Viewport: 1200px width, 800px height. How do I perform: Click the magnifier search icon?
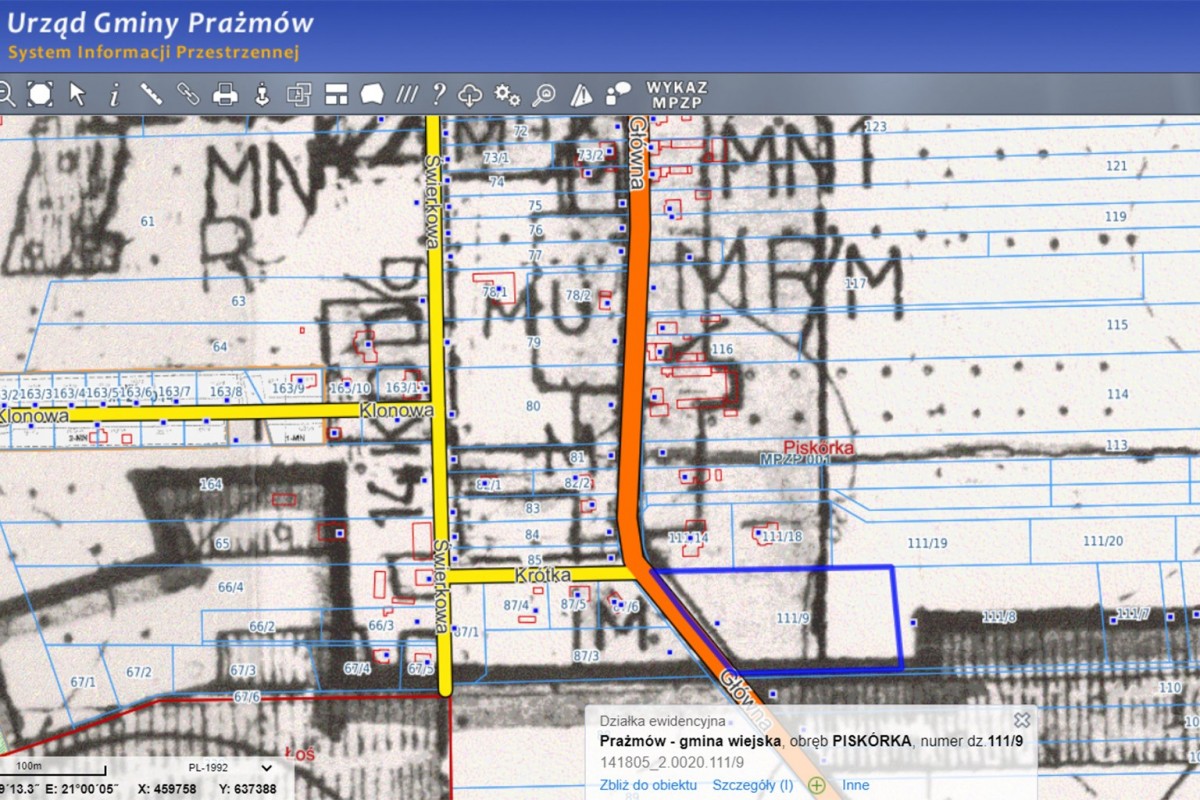[x=544, y=95]
